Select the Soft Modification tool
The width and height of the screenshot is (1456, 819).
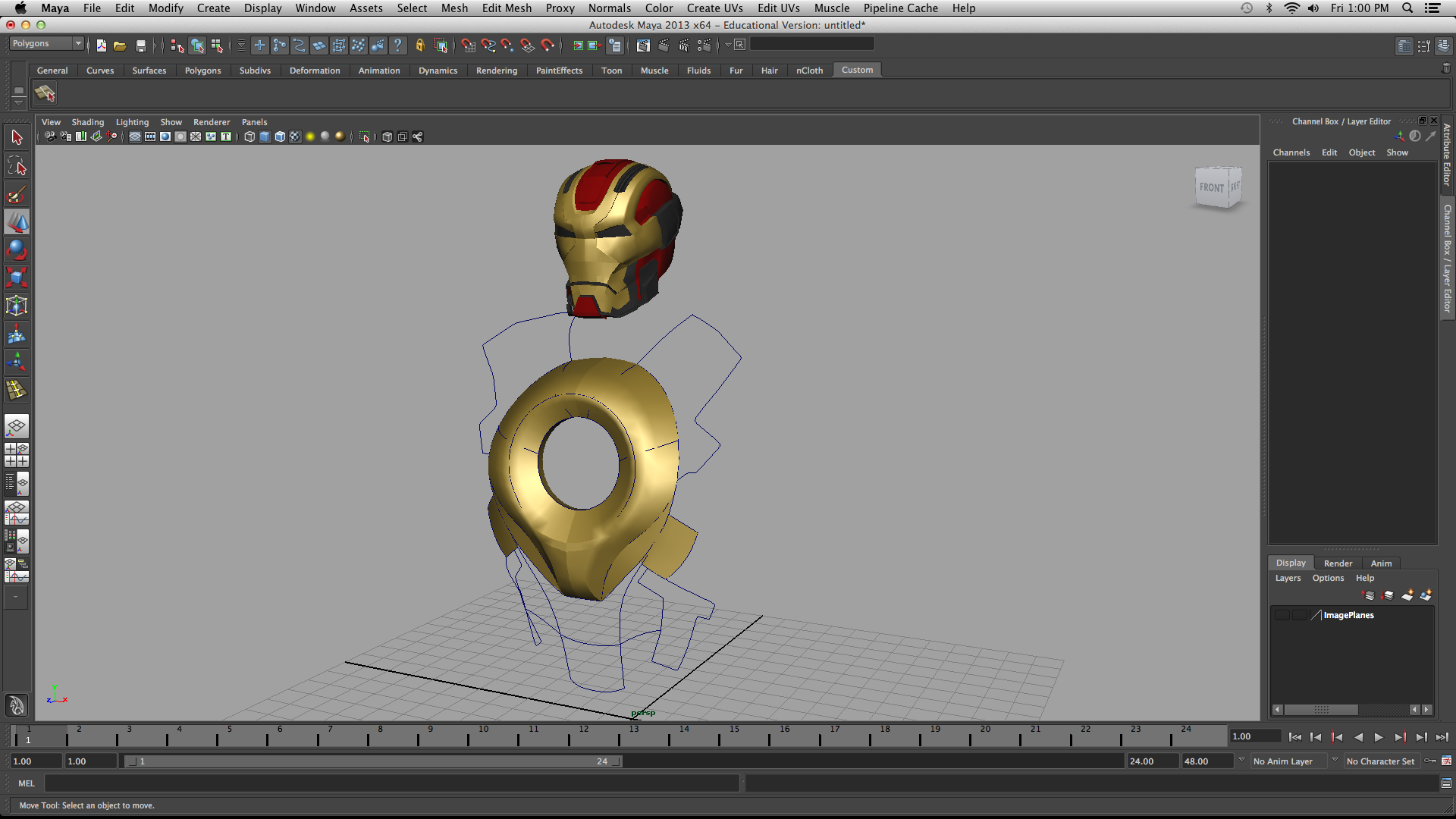click(x=17, y=334)
